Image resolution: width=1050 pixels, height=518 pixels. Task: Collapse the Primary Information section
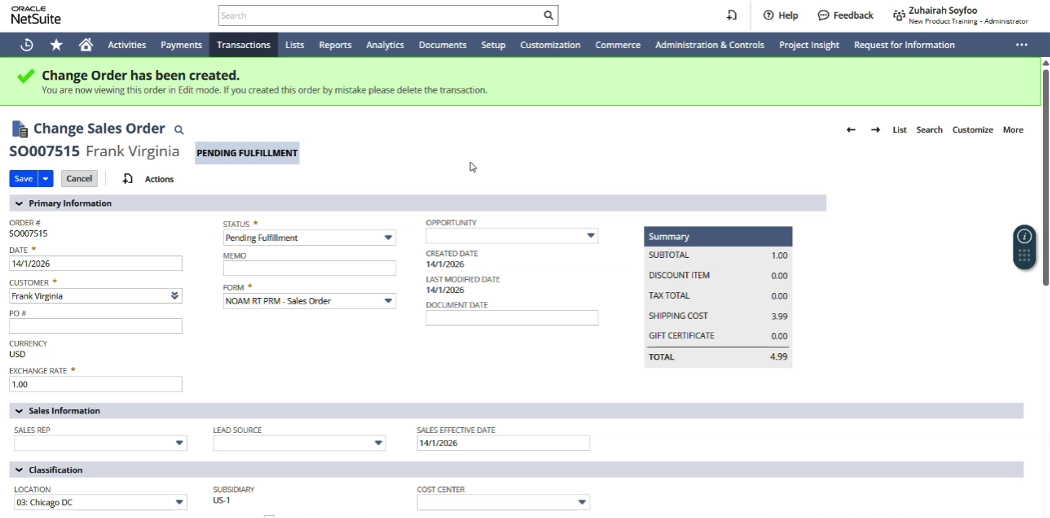(19, 204)
